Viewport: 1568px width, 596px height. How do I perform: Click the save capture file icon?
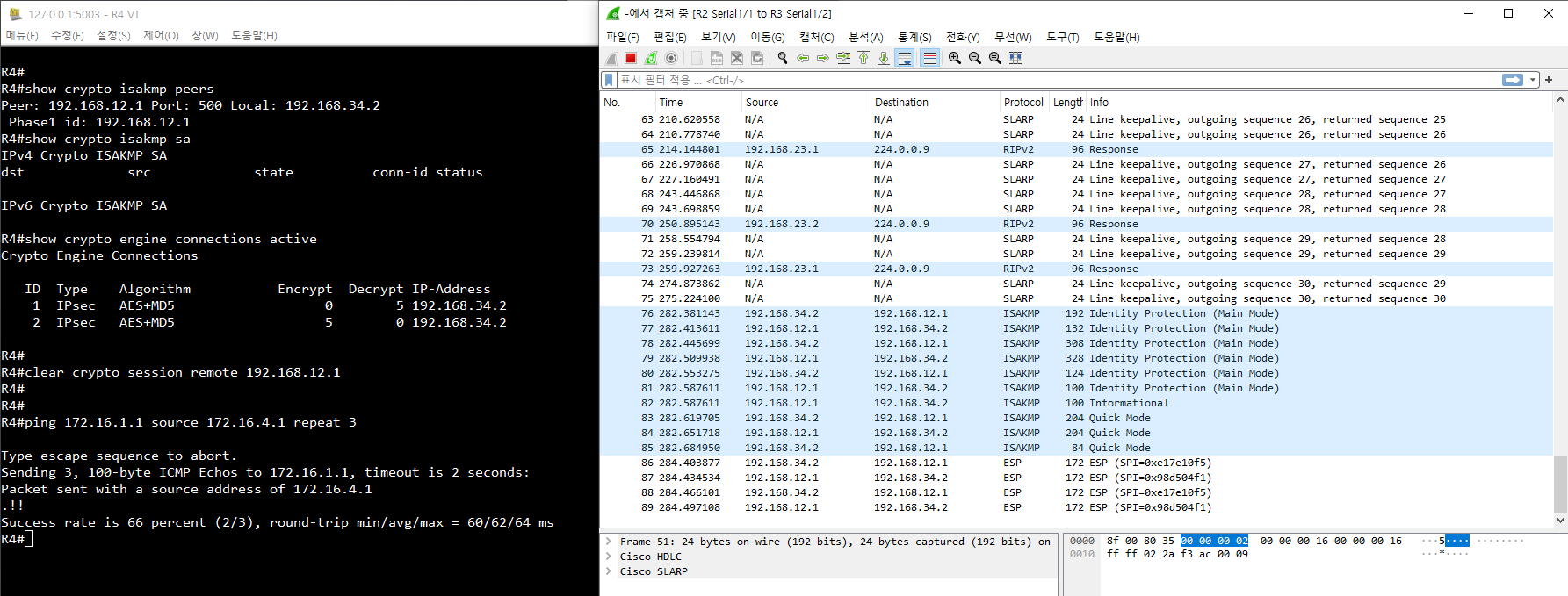point(717,58)
